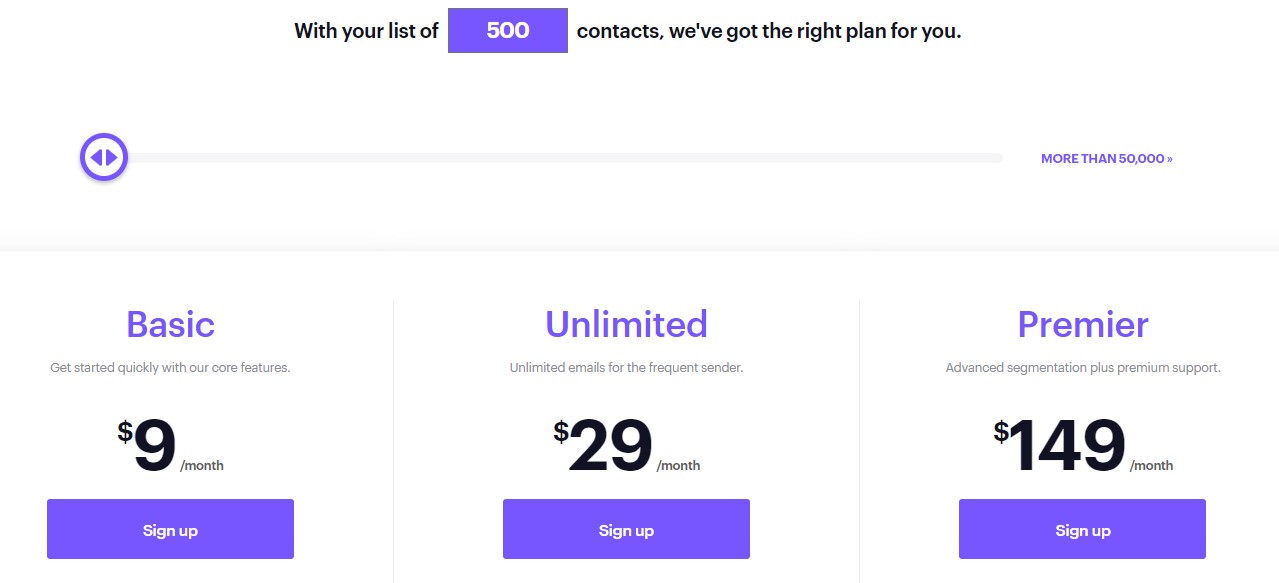
Task: Click the 500 contacts input field
Action: [508, 31]
